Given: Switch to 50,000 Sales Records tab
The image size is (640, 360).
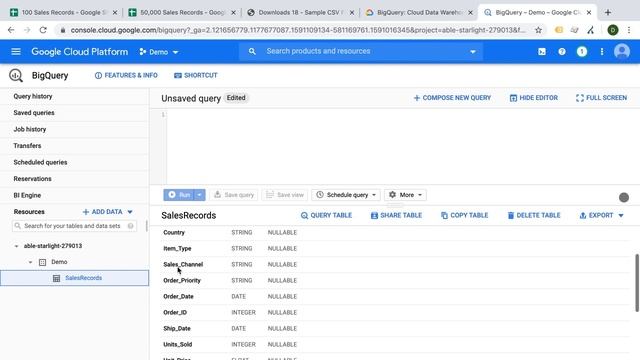Looking at the screenshot, I should [x=182, y=13].
